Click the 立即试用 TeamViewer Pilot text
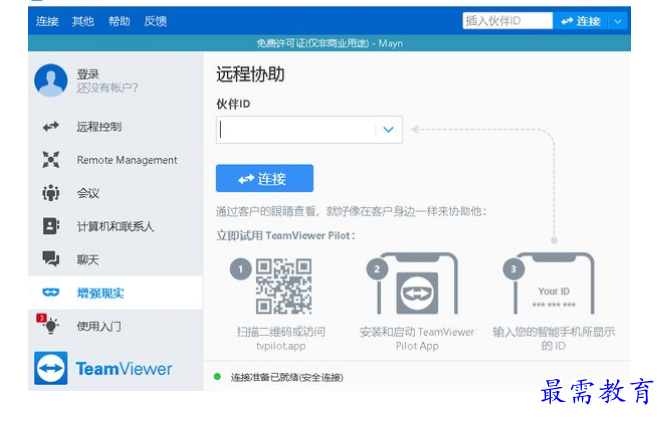 (286, 236)
